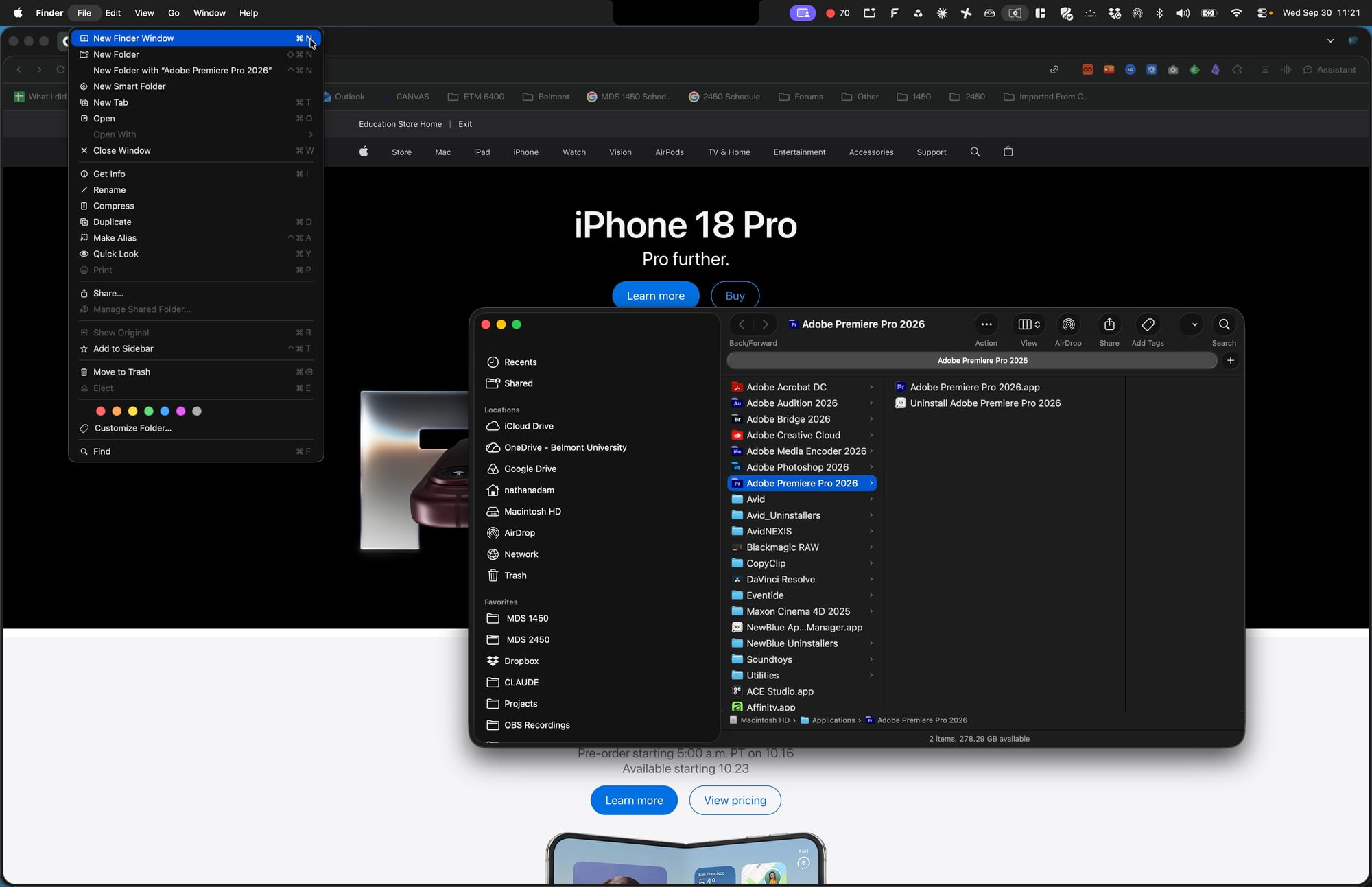Open macOS Control Center in menu bar
The image size is (1372, 887).
pos(1261,13)
